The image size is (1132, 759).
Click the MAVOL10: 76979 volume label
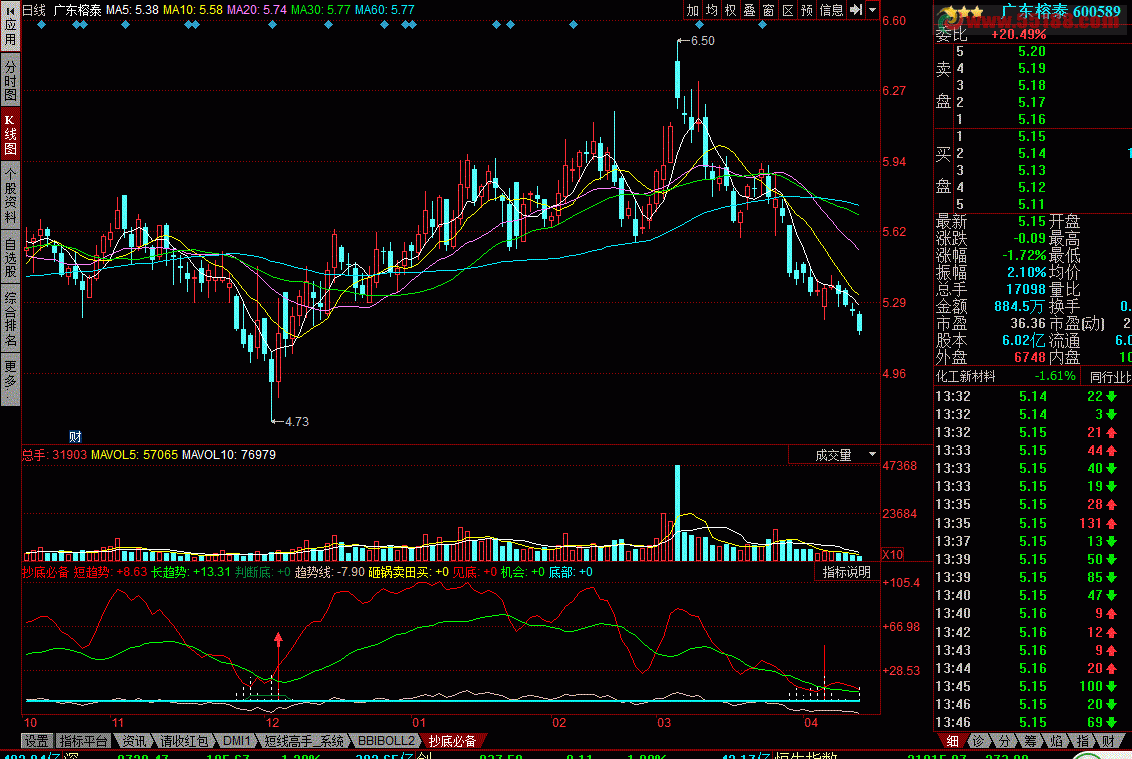tap(229, 455)
